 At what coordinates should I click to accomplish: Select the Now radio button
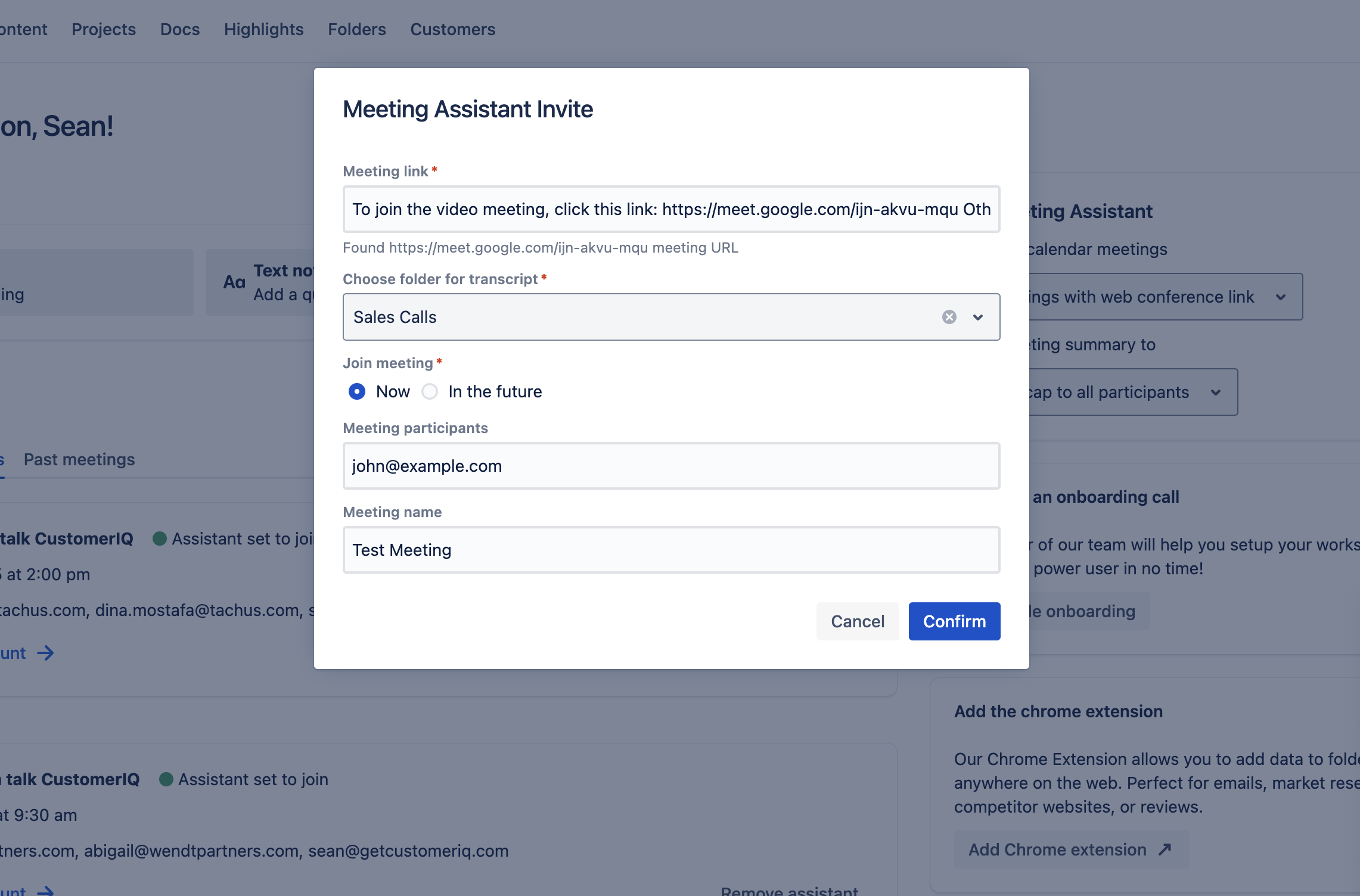(357, 391)
